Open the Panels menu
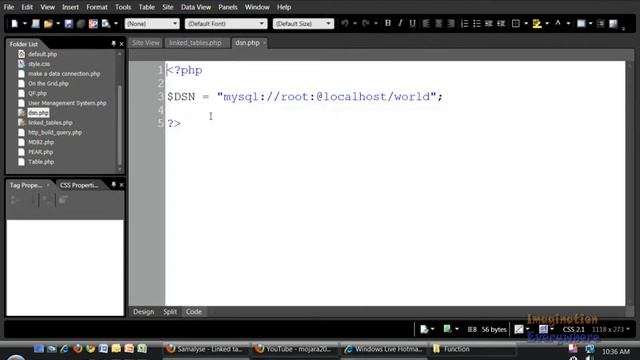This screenshot has width=640, height=360. click(x=228, y=7)
